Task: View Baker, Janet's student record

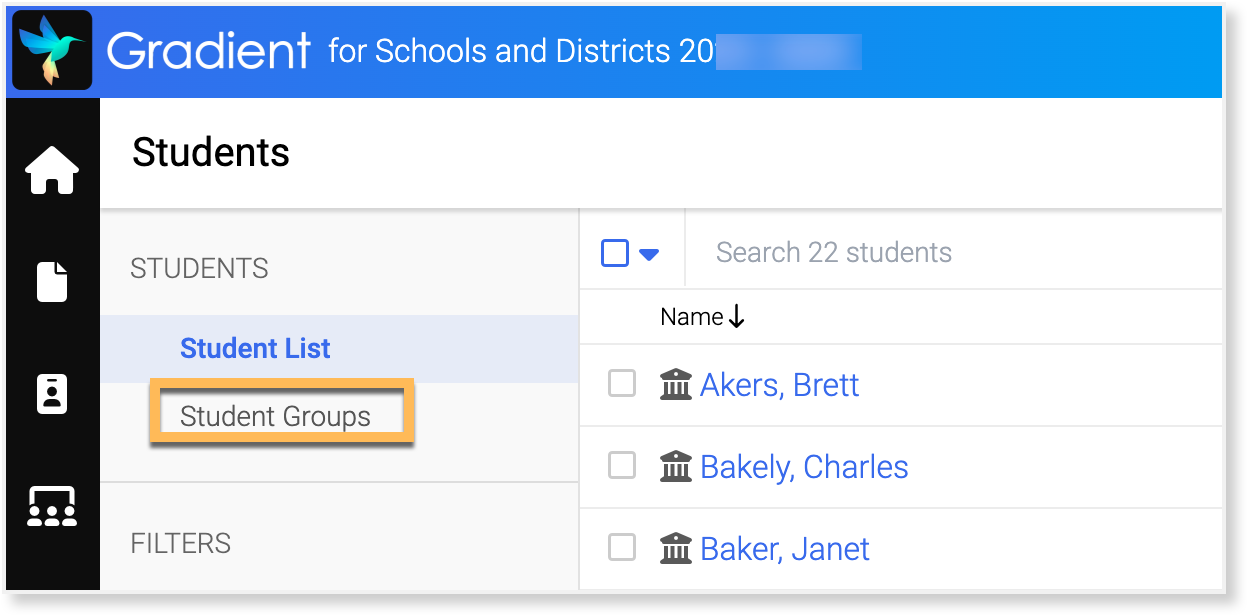Action: tap(785, 549)
